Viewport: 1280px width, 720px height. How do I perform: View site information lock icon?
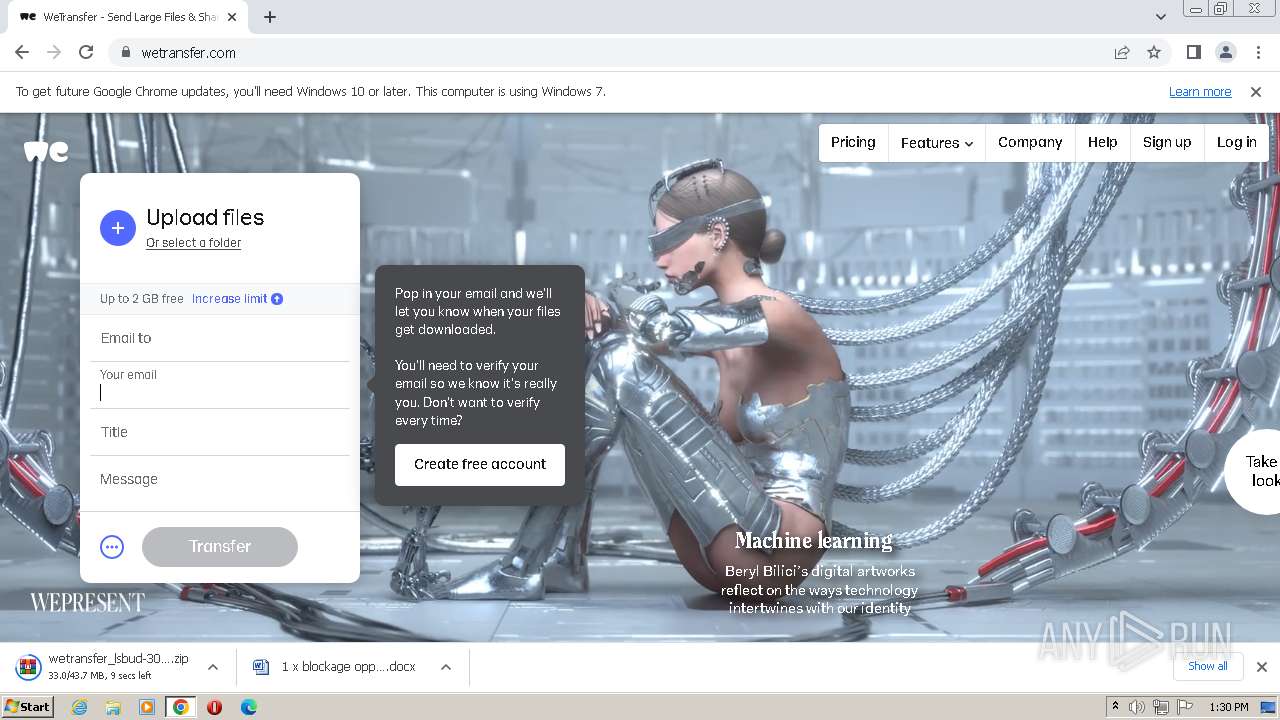point(125,53)
